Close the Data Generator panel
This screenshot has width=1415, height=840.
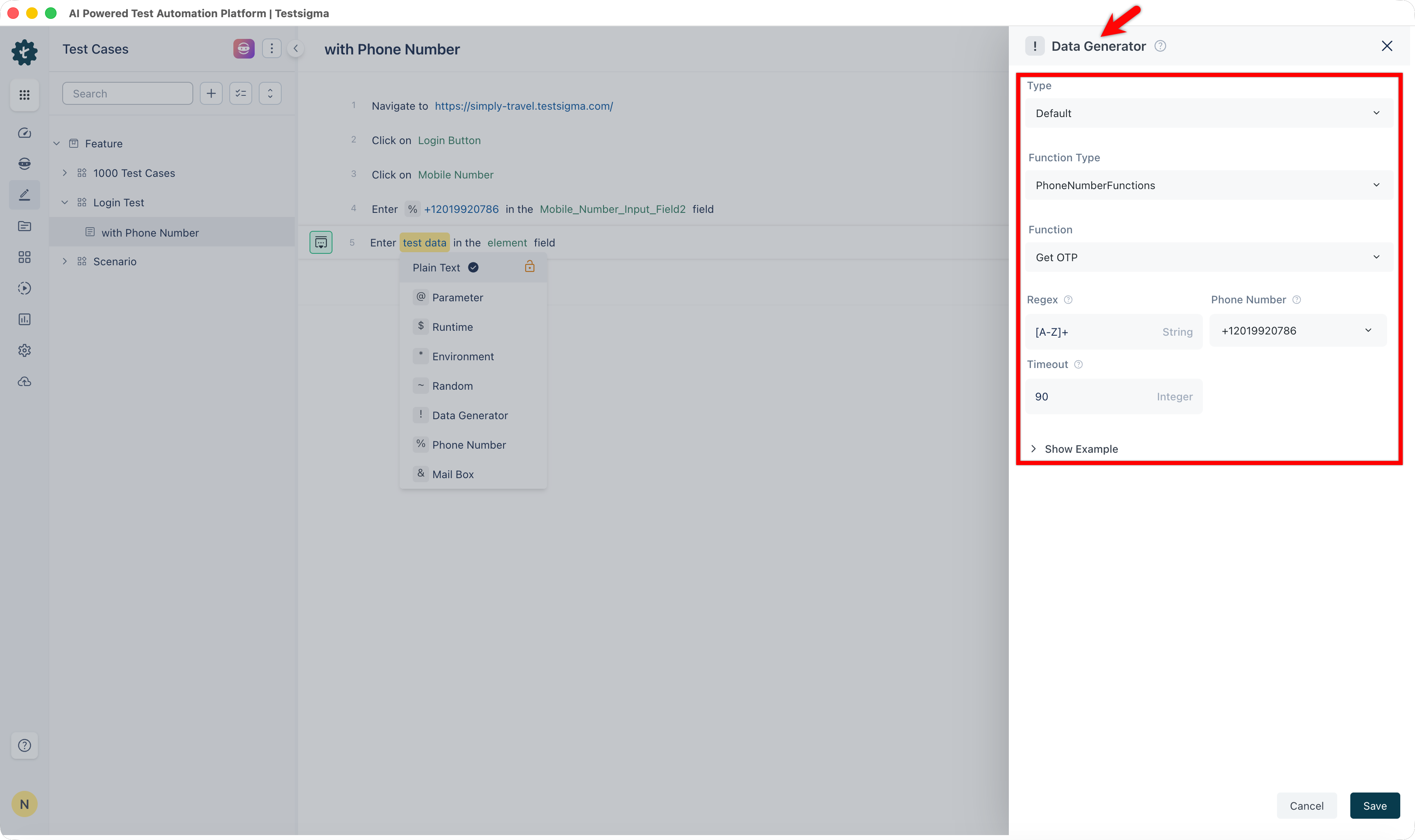pos(1387,46)
